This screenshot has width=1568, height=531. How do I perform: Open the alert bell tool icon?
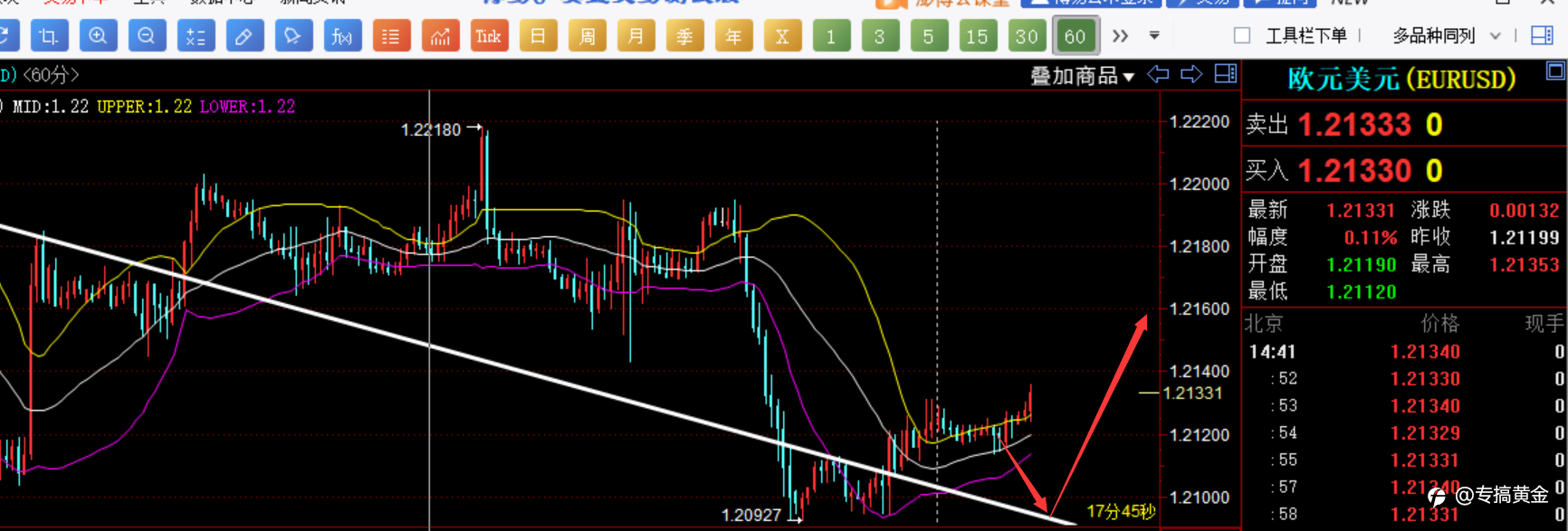pos(293,36)
